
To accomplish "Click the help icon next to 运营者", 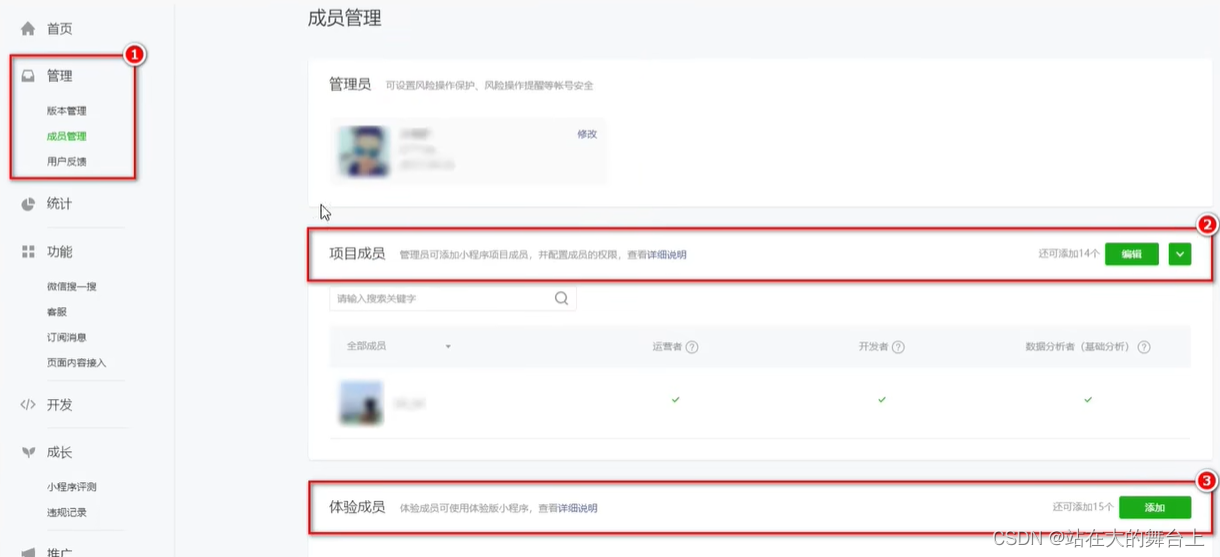I will pyautogui.click(x=692, y=347).
